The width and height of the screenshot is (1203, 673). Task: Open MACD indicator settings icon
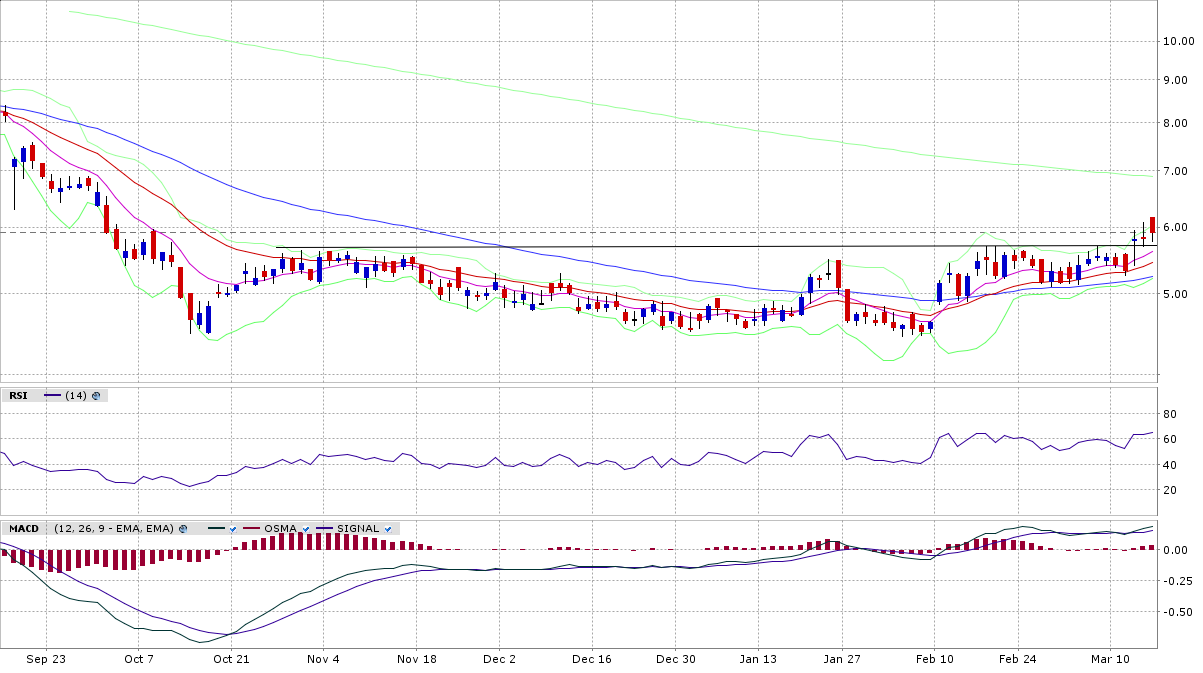184,529
